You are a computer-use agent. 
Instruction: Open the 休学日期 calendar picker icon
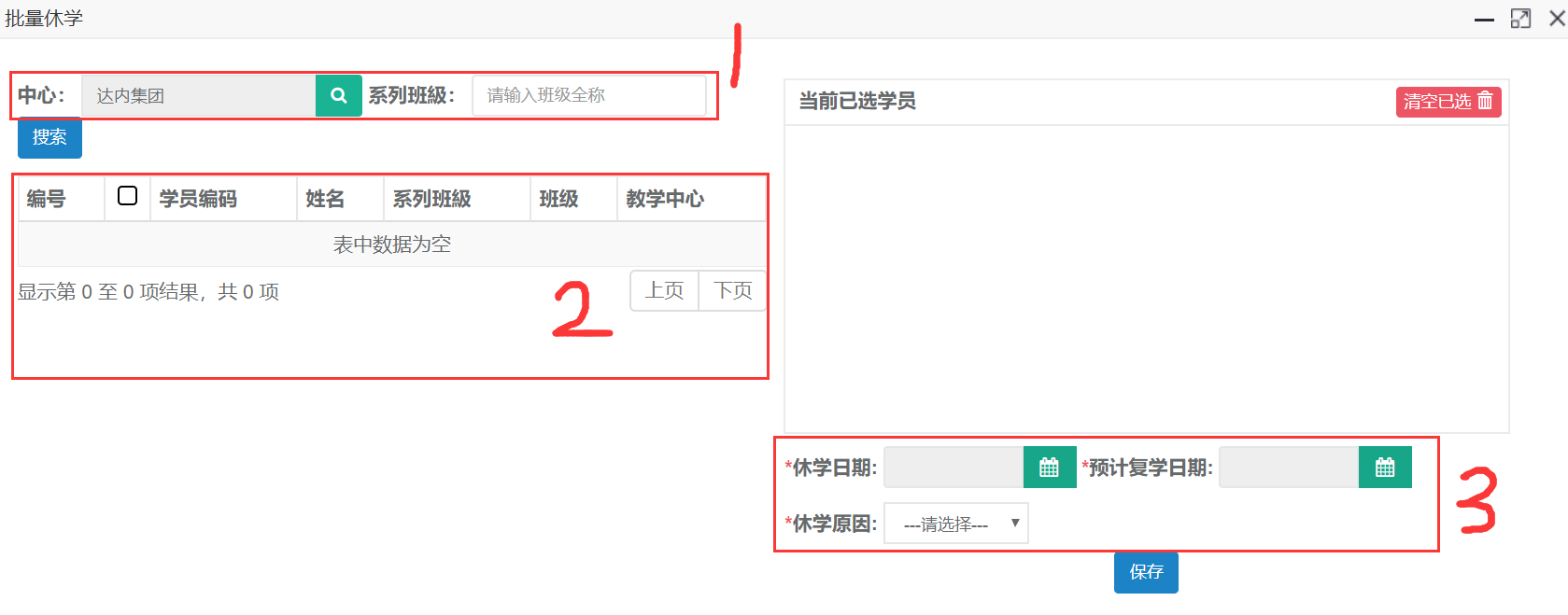pyautogui.click(x=1049, y=468)
